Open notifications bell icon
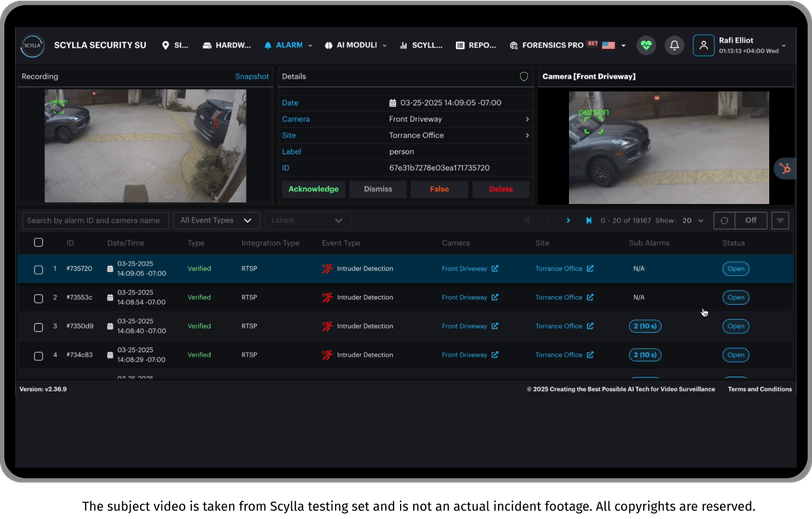The height and width of the screenshot is (519, 812). [x=674, y=46]
